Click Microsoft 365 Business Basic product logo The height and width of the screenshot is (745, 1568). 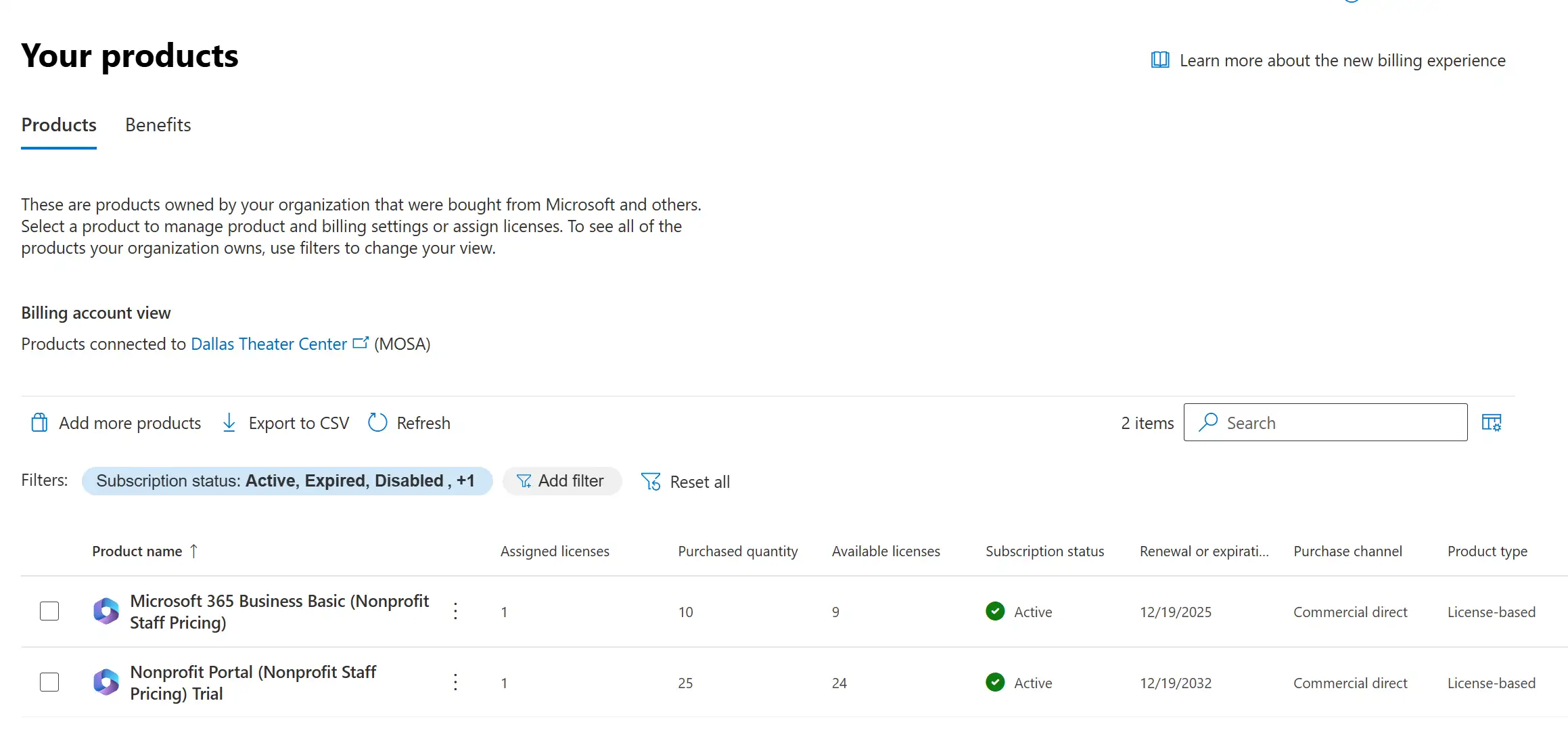click(106, 611)
